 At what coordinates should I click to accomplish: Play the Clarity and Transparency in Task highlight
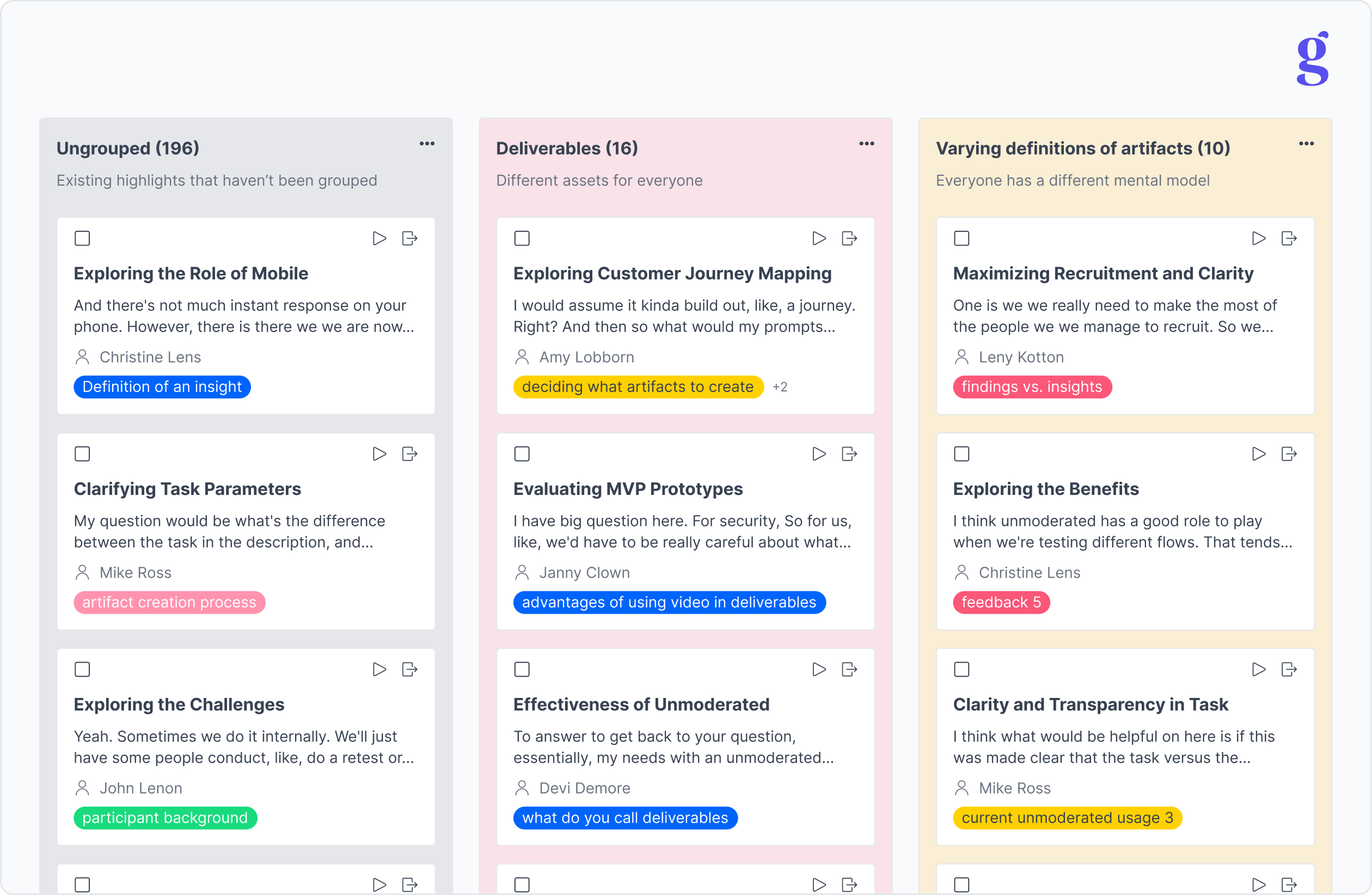[x=1259, y=670]
